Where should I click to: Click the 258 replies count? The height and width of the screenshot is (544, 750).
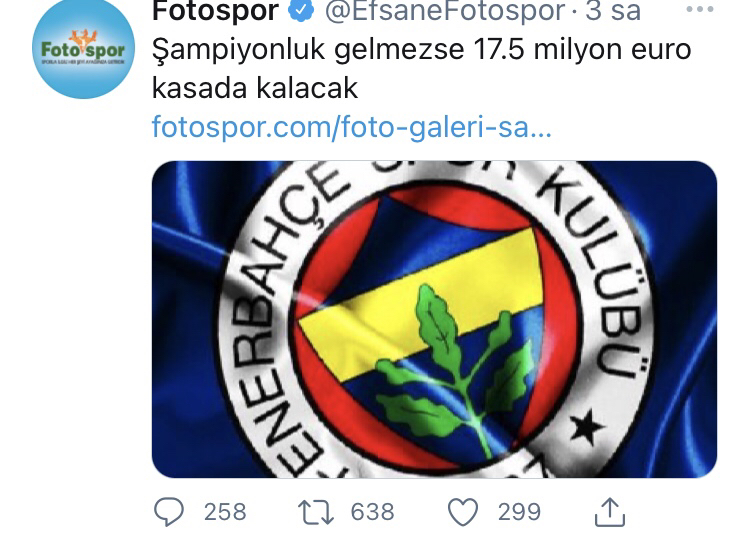(225, 512)
